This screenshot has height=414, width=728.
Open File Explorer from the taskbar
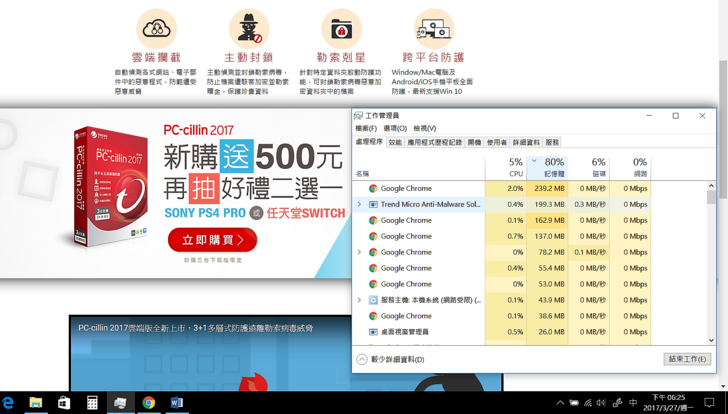[35, 403]
